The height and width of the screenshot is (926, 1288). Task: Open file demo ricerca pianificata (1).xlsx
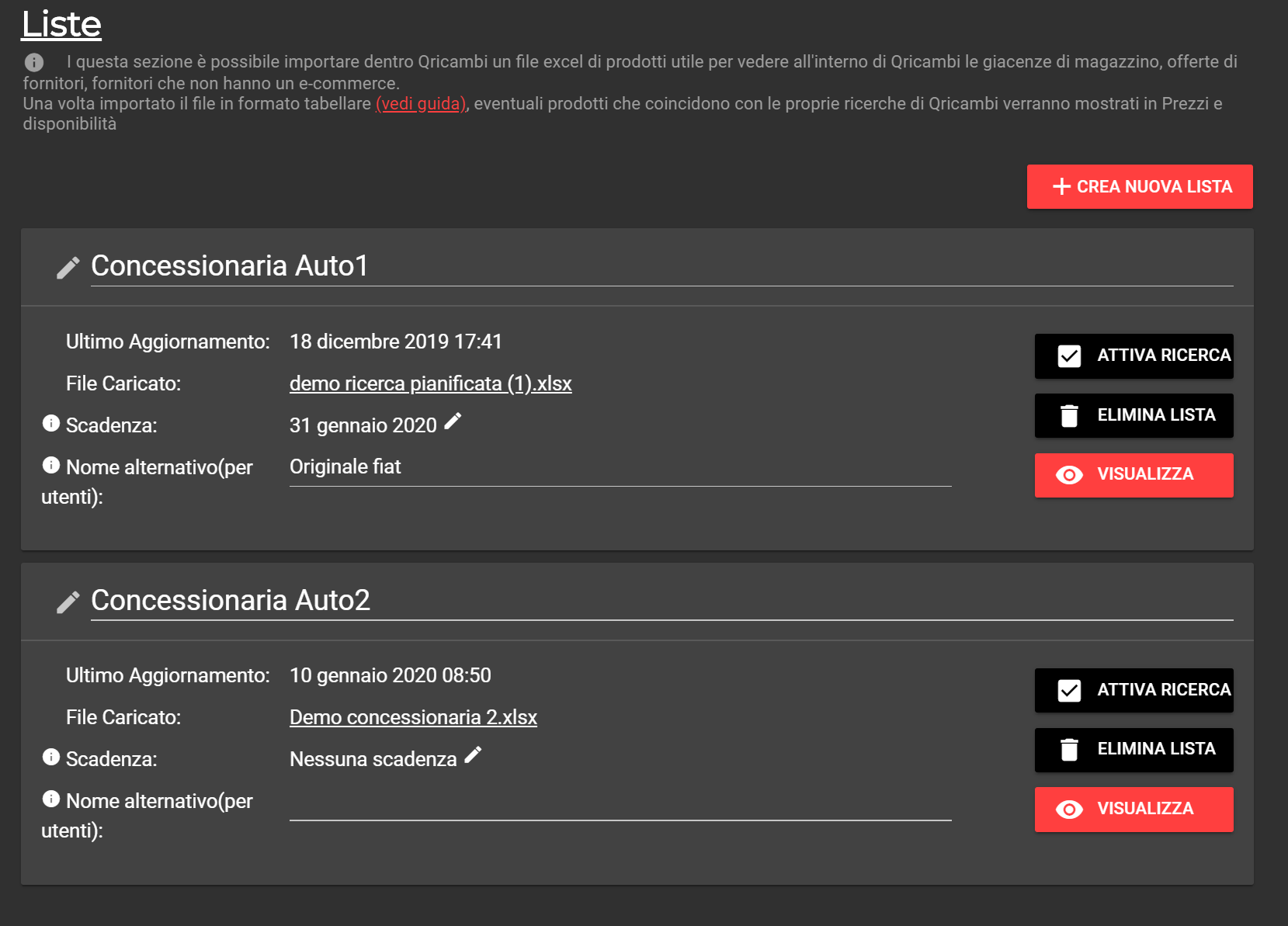click(x=431, y=383)
